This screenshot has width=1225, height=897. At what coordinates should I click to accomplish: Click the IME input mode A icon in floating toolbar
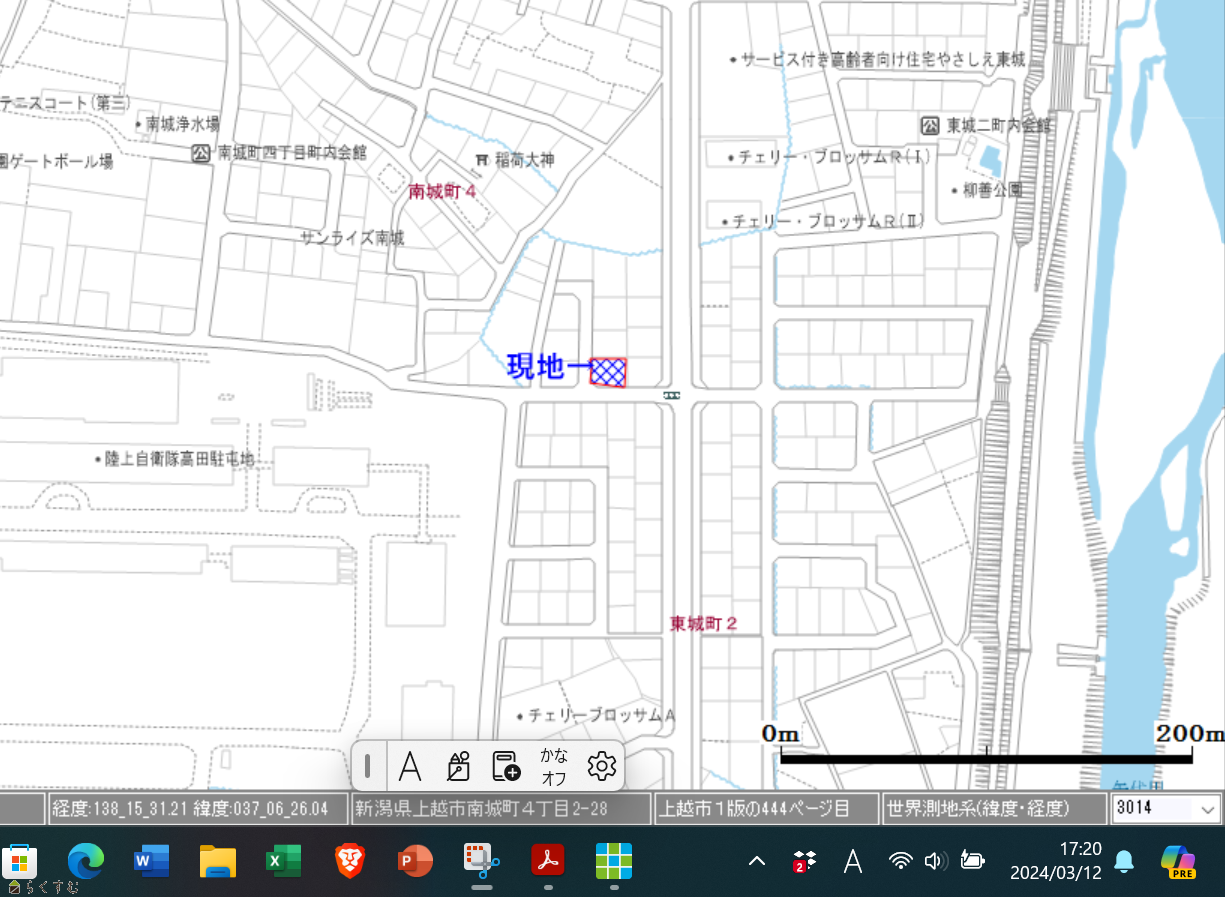click(408, 766)
